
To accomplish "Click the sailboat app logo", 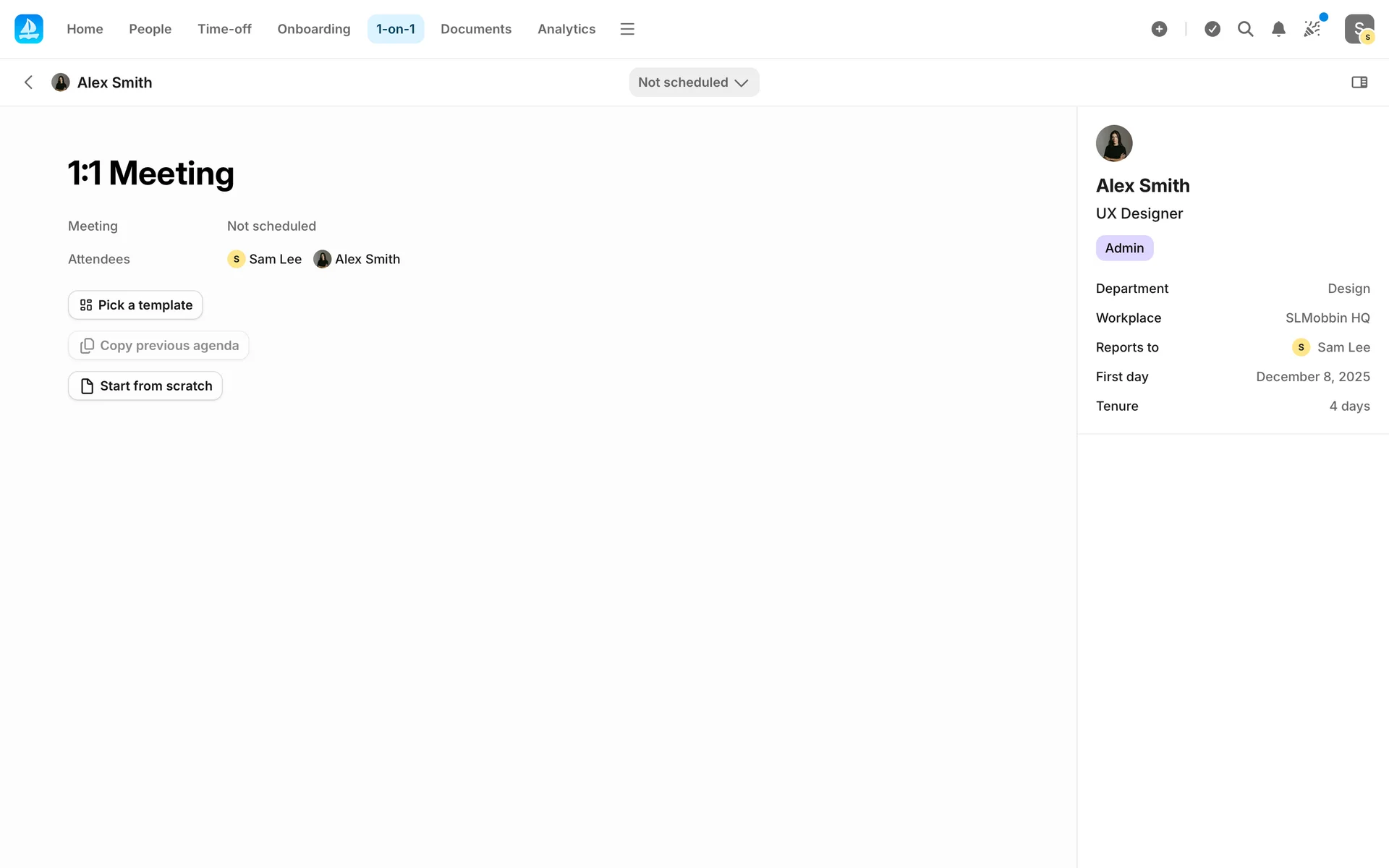I will pyautogui.click(x=29, y=29).
